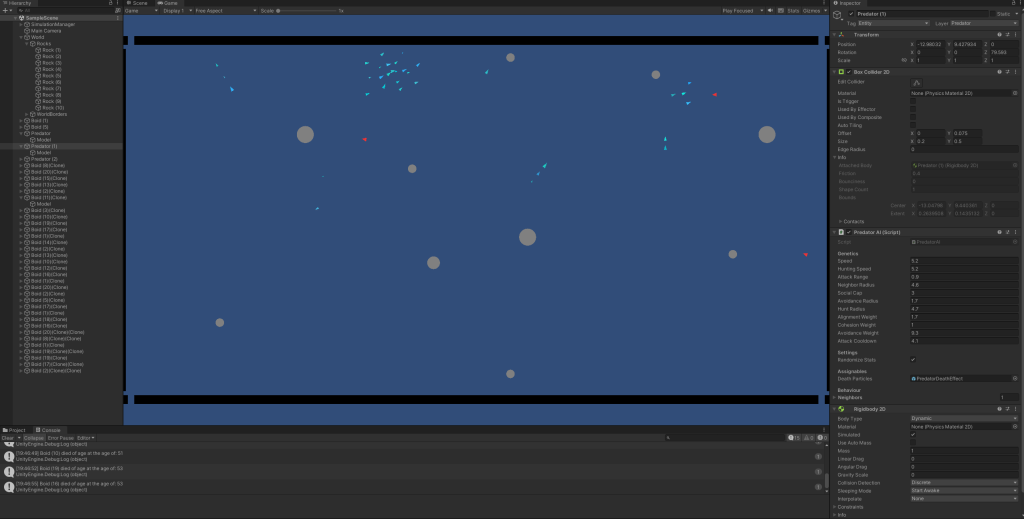The height and width of the screenshot is (519, 1024).
Task: Click the Hierarchy add object plus button
Action: click(5, 10)
